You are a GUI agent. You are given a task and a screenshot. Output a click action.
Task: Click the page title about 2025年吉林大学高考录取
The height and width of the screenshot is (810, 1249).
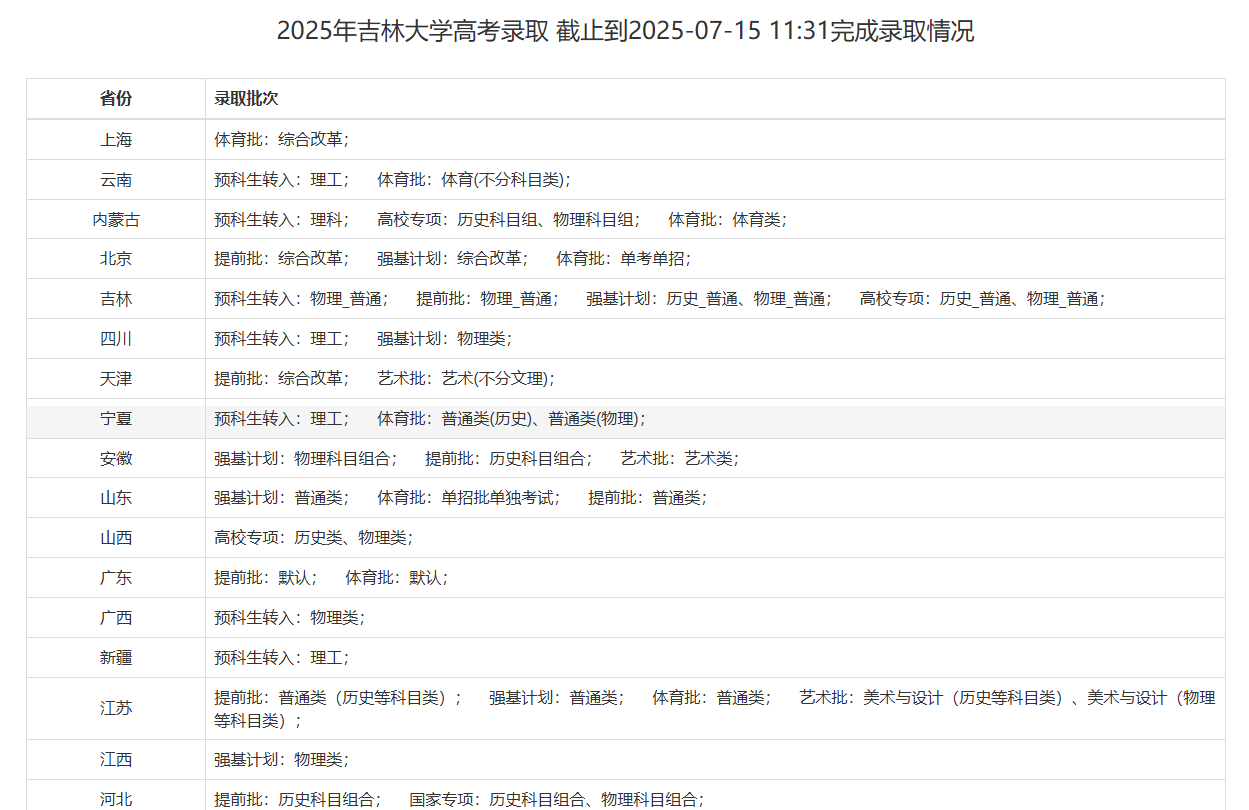[625, 31]
